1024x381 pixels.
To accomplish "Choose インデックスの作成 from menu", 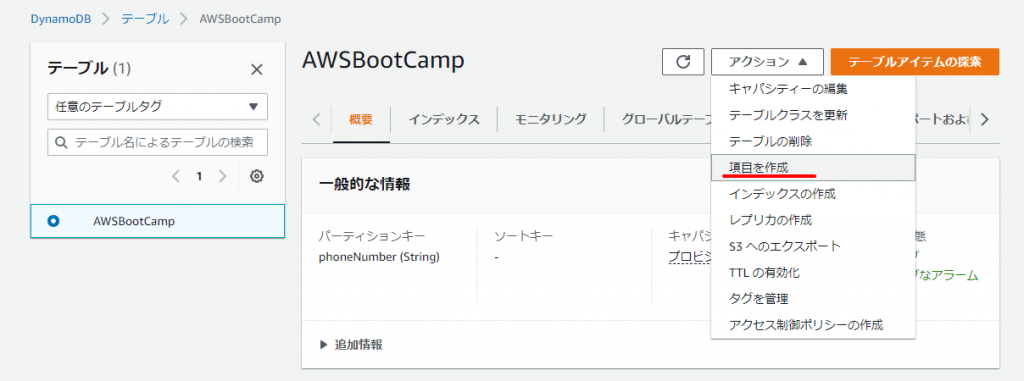I will [813, 193].
